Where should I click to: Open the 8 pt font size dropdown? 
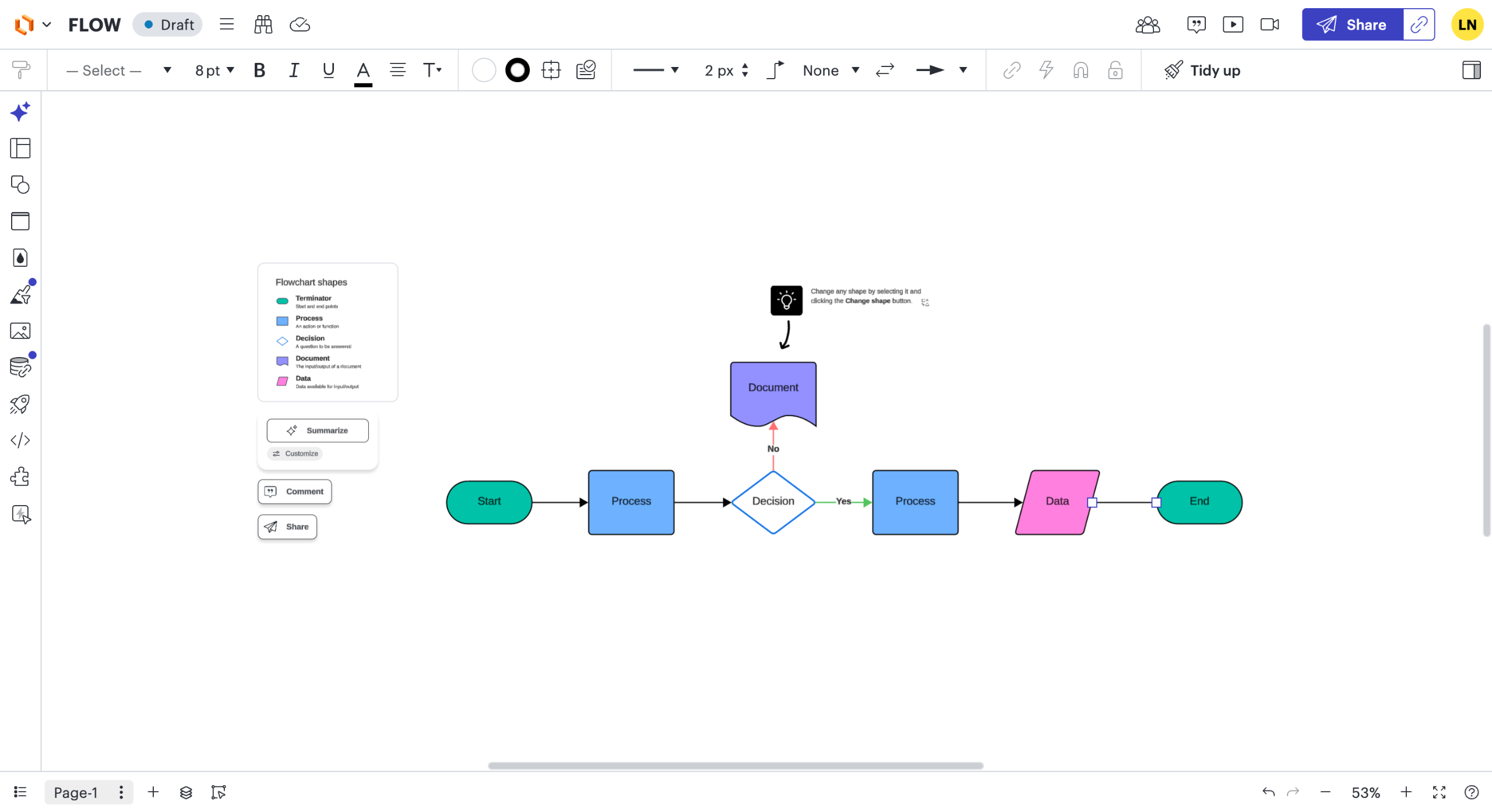214,70
